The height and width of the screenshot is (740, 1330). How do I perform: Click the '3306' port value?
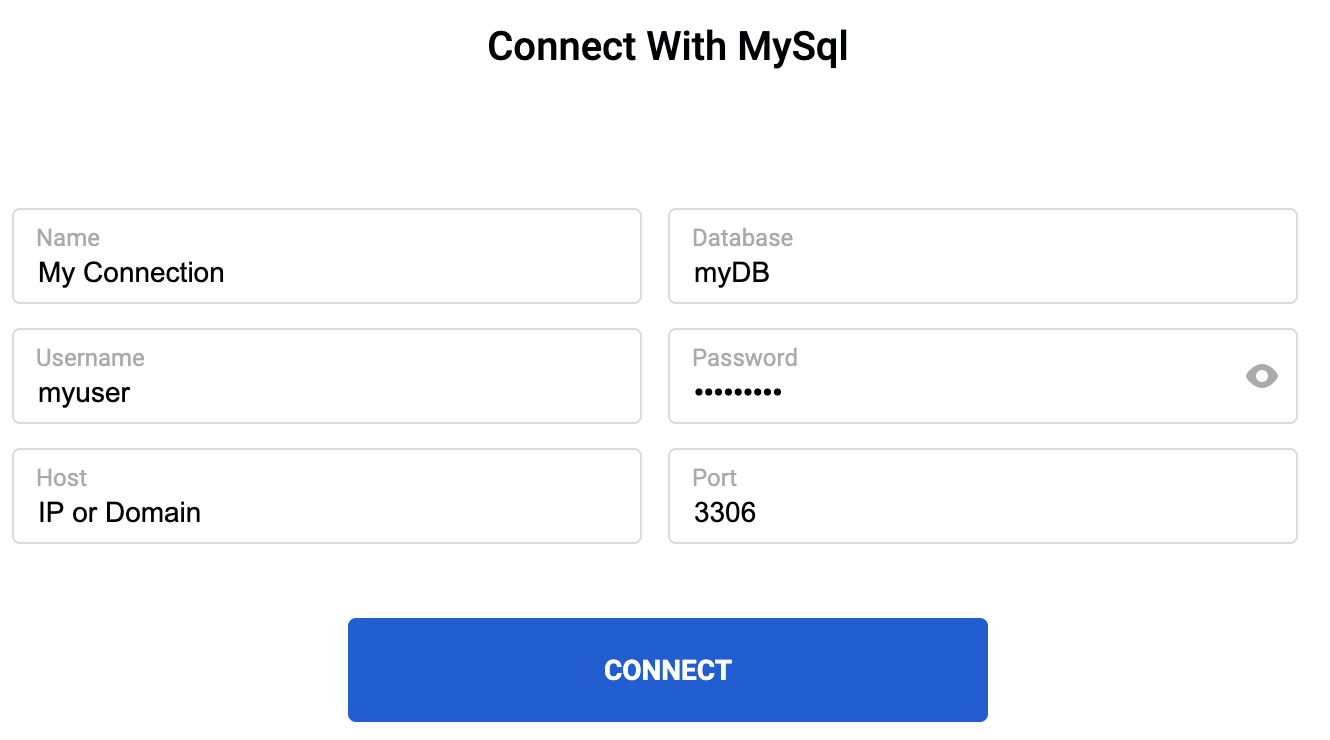coord(725,513)
